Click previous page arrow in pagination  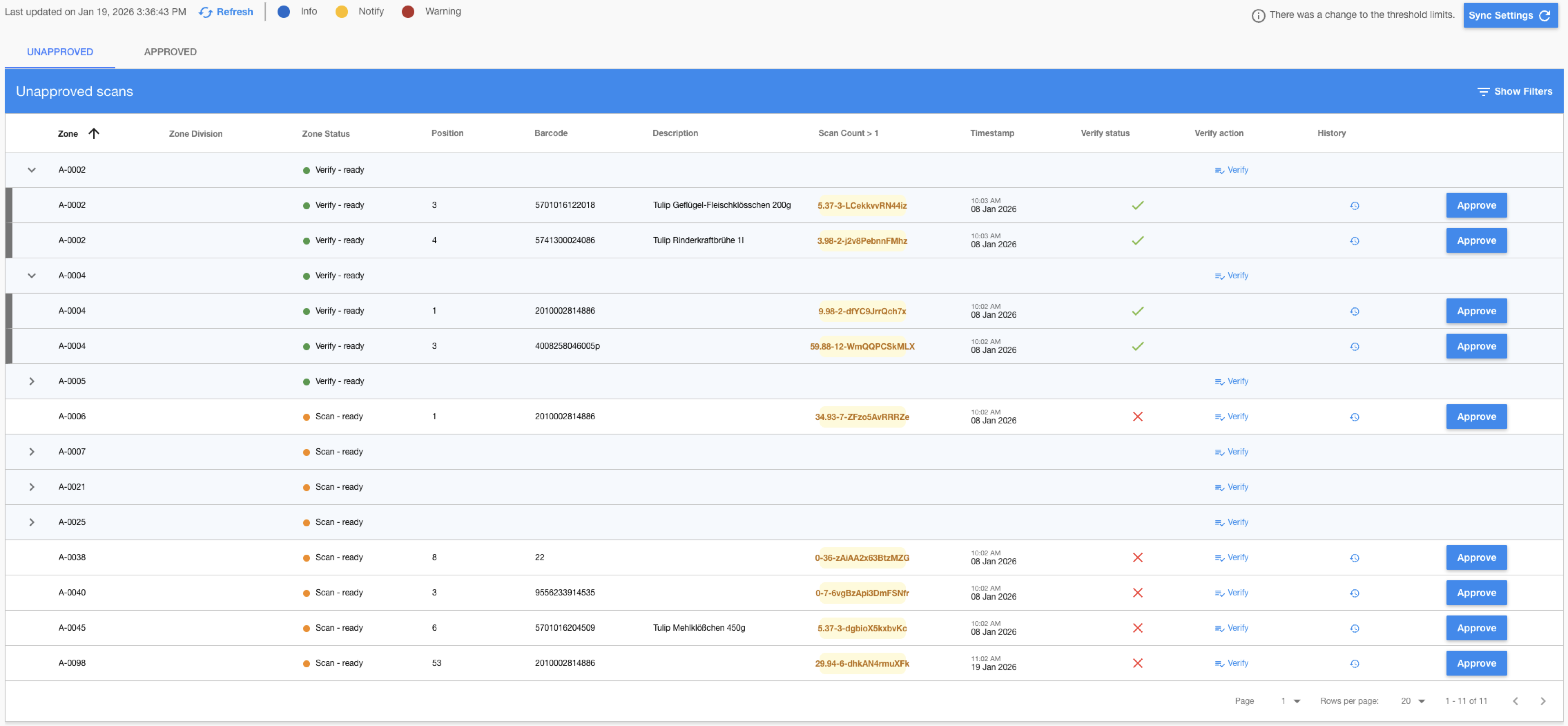(1515, 701)
